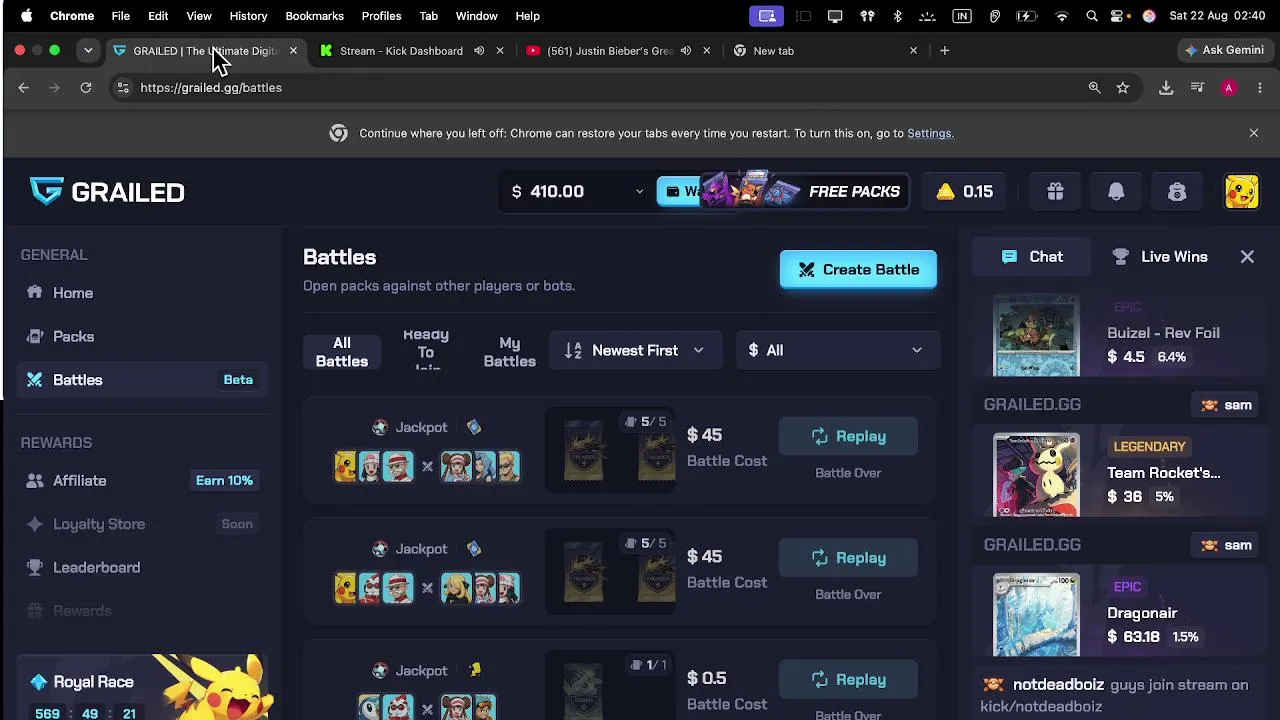The width and height of the screenshot is (1280, 720).
Task: Click the Bluetooth icon in the menu bar
Action: coord(897,16)
